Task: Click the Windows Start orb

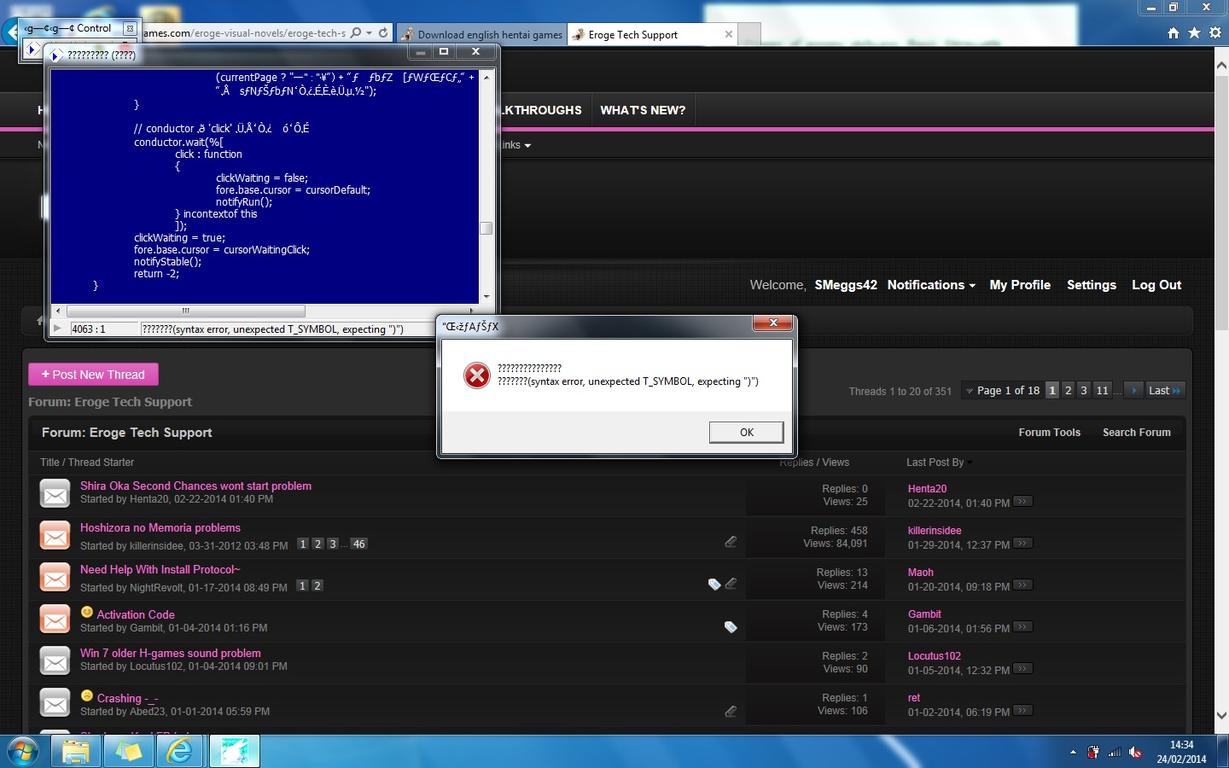Action: point(22,750)
